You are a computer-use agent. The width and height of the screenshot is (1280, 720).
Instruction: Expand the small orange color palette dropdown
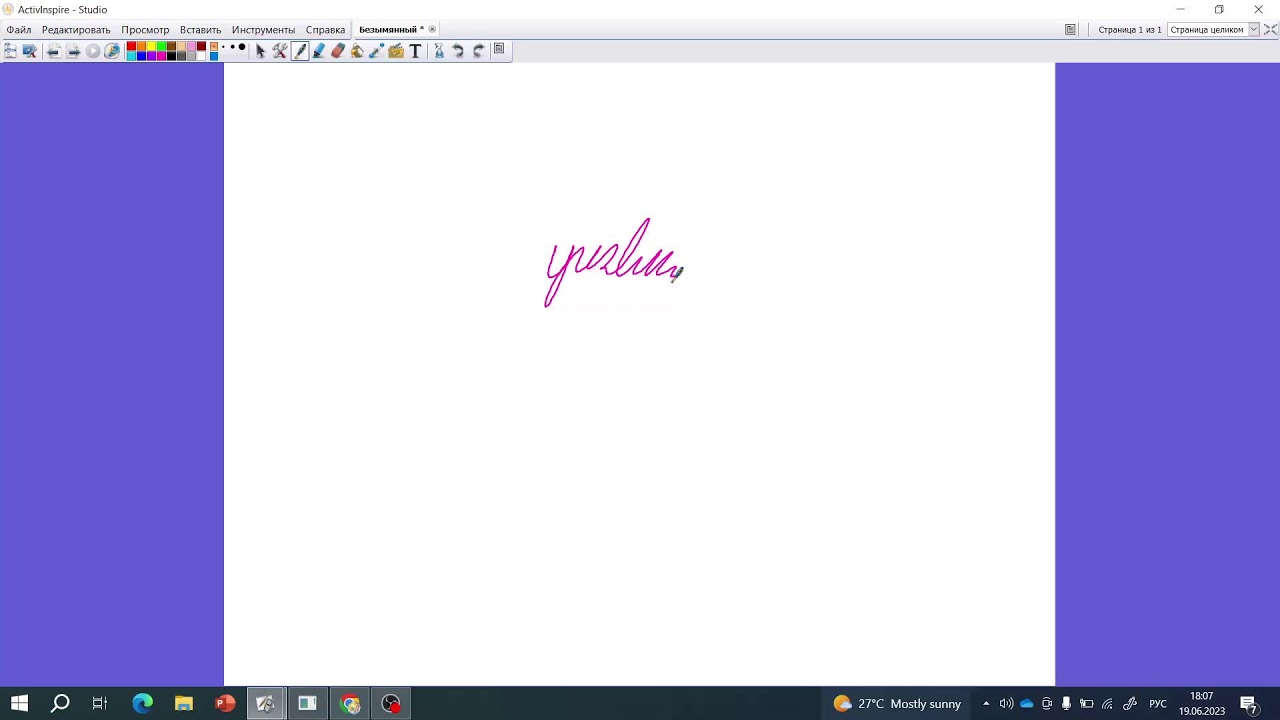pos(214,46)
